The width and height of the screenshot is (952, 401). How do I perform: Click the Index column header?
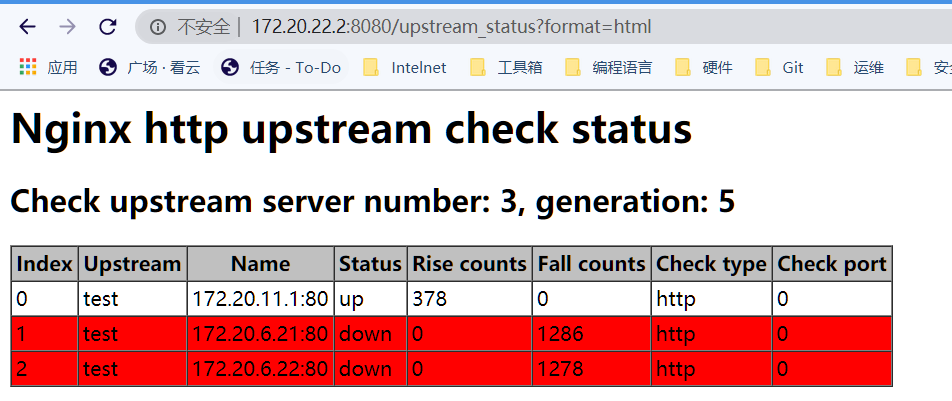(x=45, y=264)
